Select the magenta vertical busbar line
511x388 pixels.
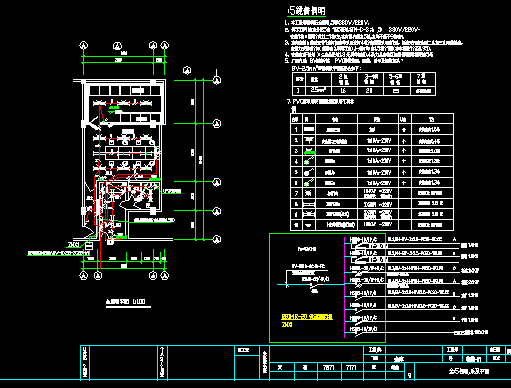click(x=344, y=287)
